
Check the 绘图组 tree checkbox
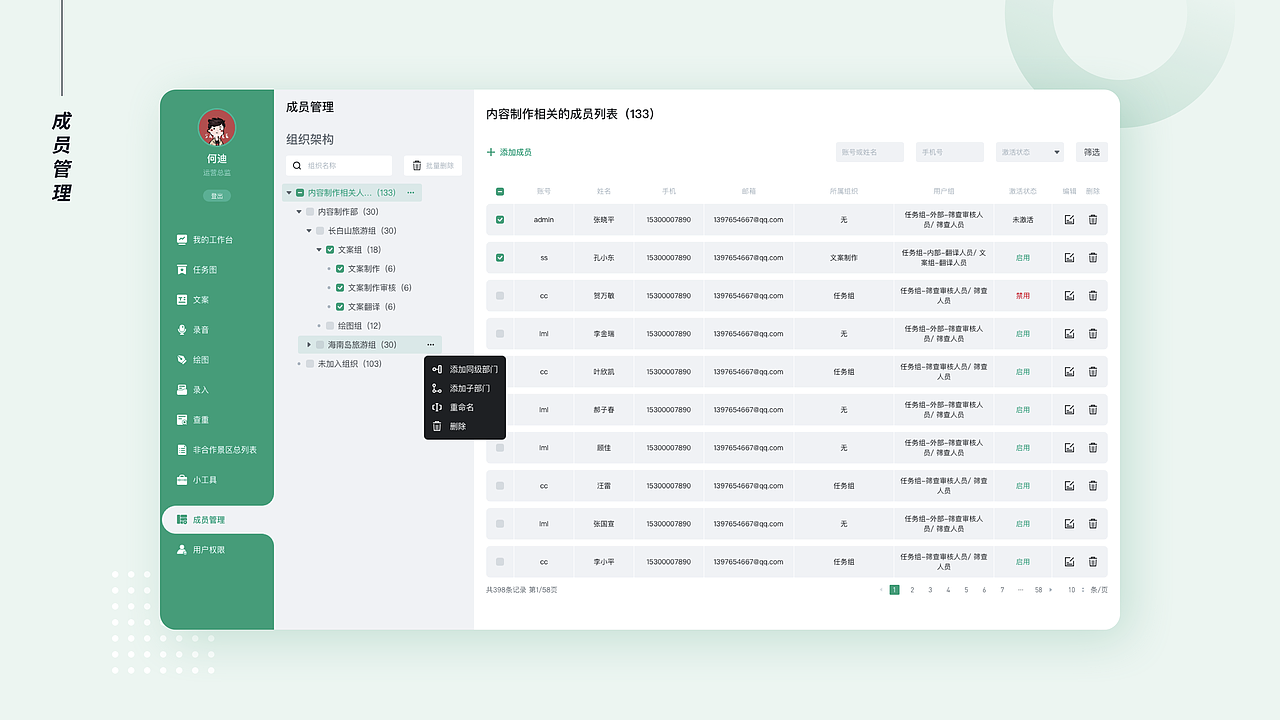coord(330,326)
